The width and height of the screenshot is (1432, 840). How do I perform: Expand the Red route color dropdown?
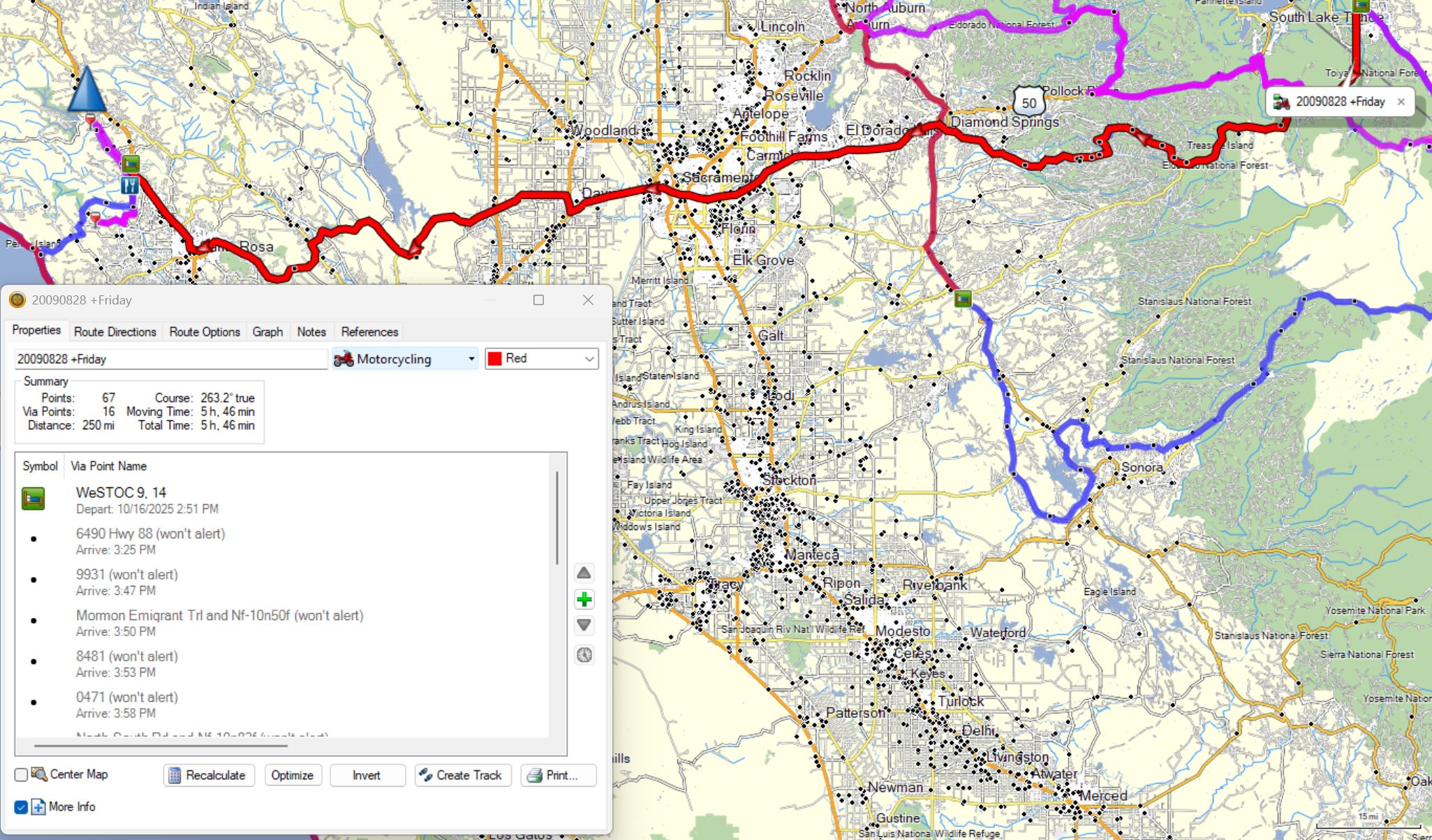(x=542, y=359)
